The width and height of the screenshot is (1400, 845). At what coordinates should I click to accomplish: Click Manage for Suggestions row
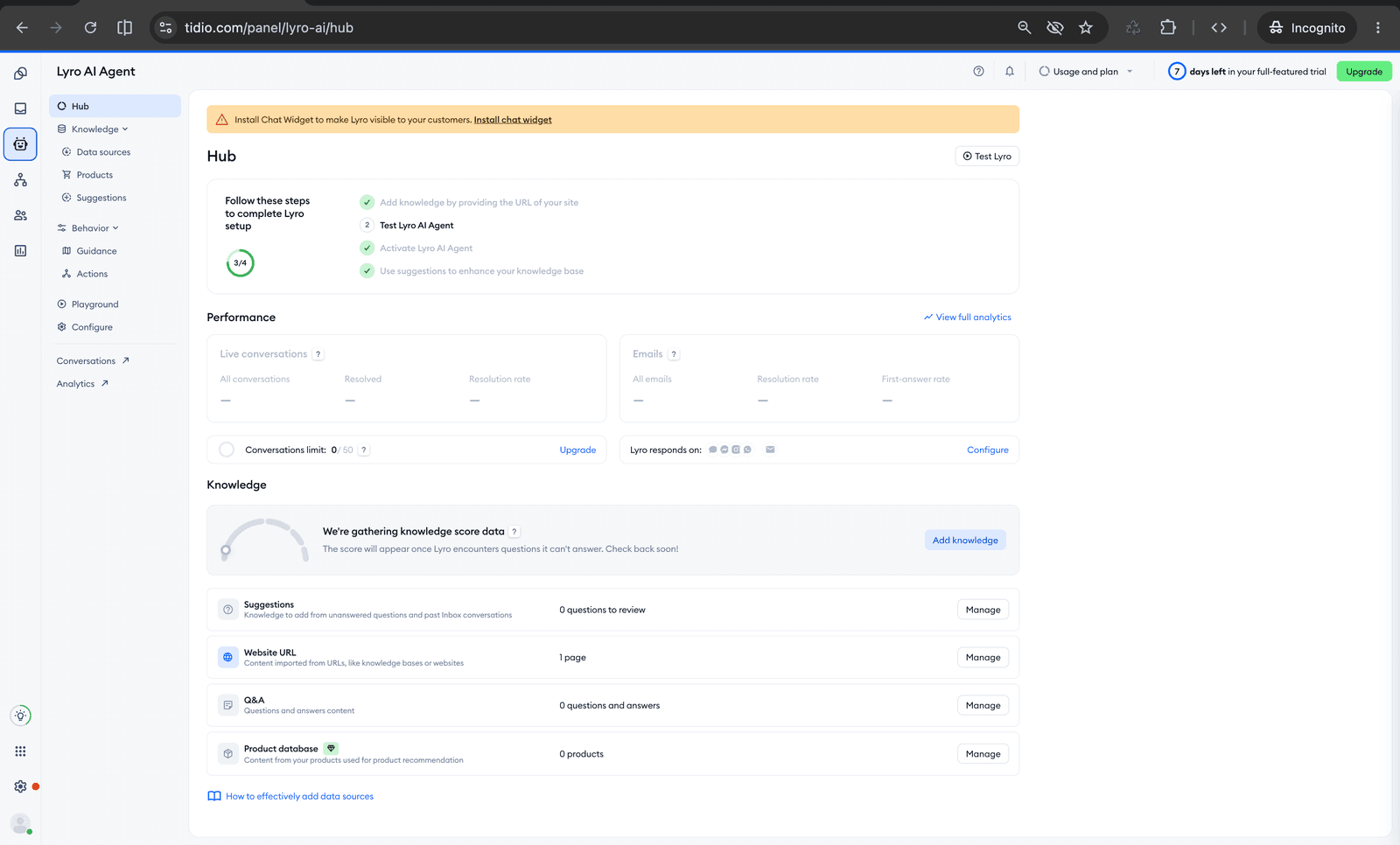point(983,610)
